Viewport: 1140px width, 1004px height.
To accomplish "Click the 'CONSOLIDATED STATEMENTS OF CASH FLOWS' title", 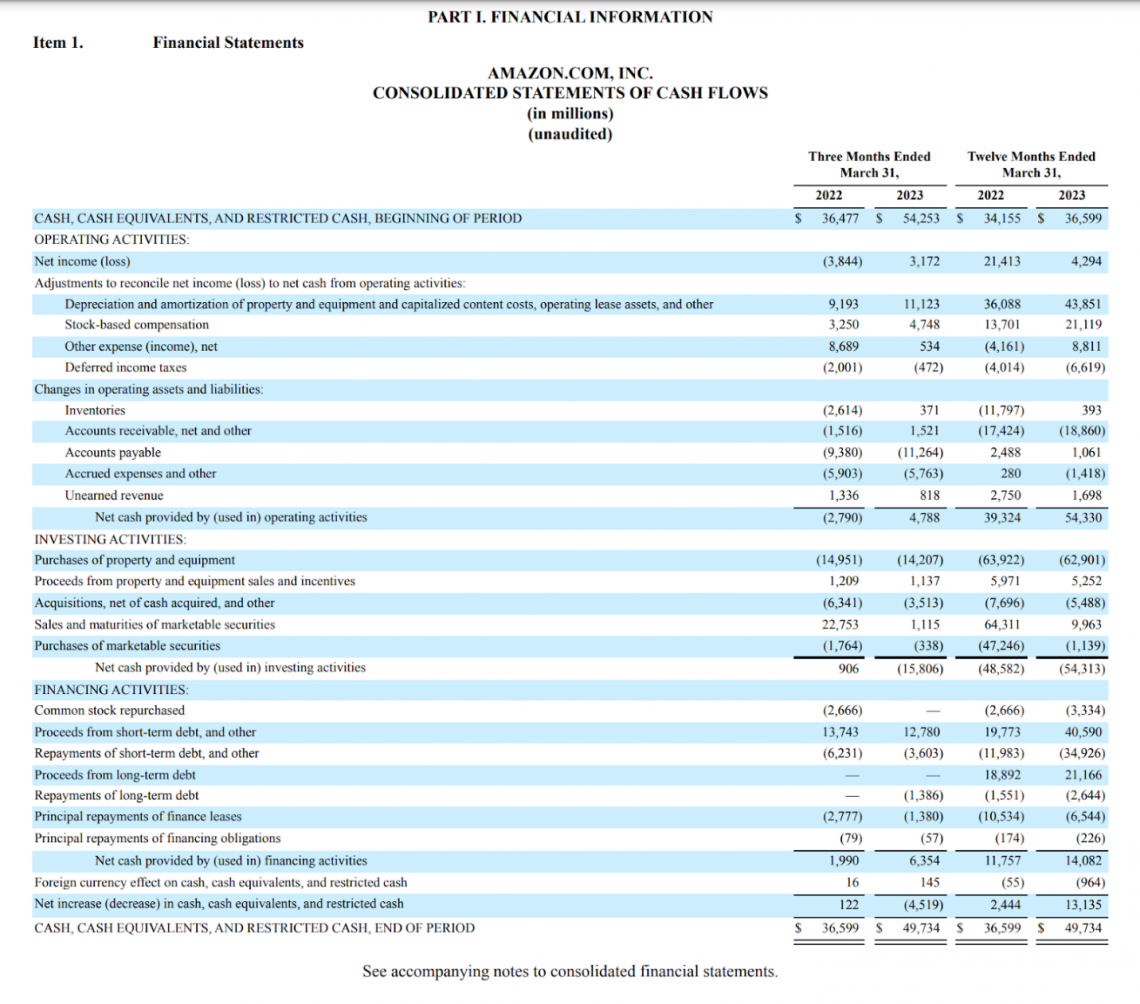I will click(570, 93).
